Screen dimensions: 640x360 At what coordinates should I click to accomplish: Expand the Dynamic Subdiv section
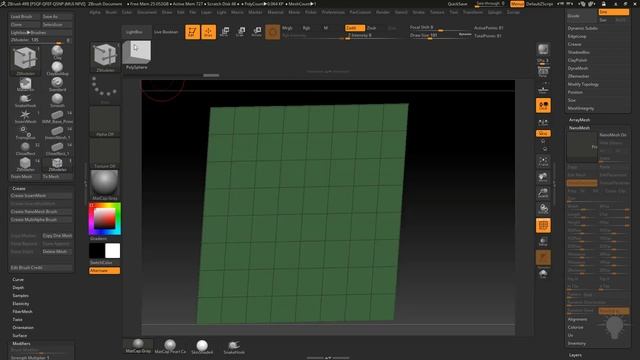[582, 28]
